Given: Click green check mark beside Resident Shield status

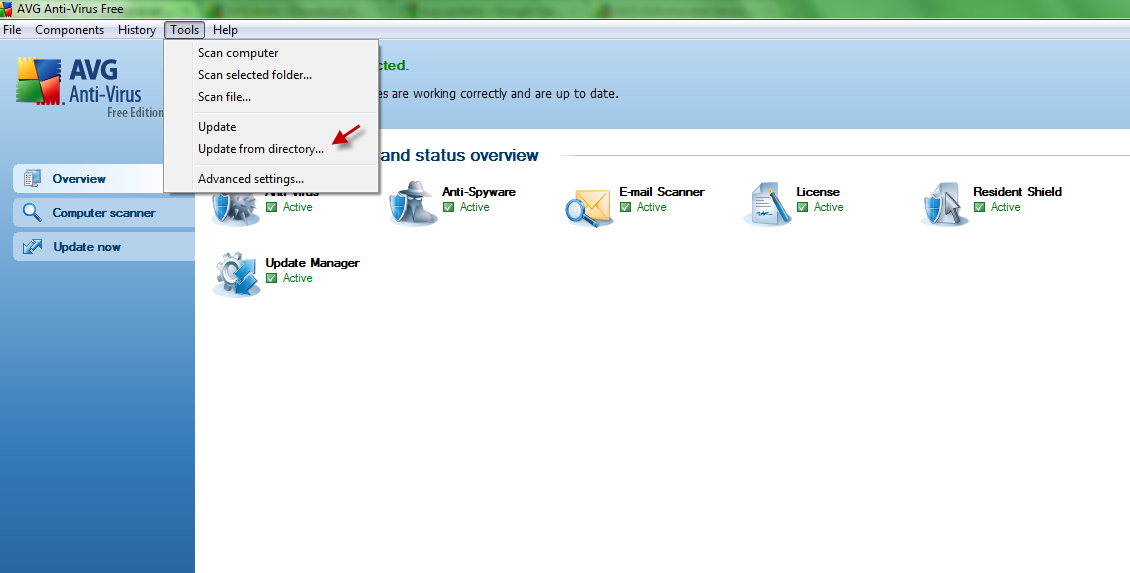Looking at the screenshot, I should click(979, 207).
